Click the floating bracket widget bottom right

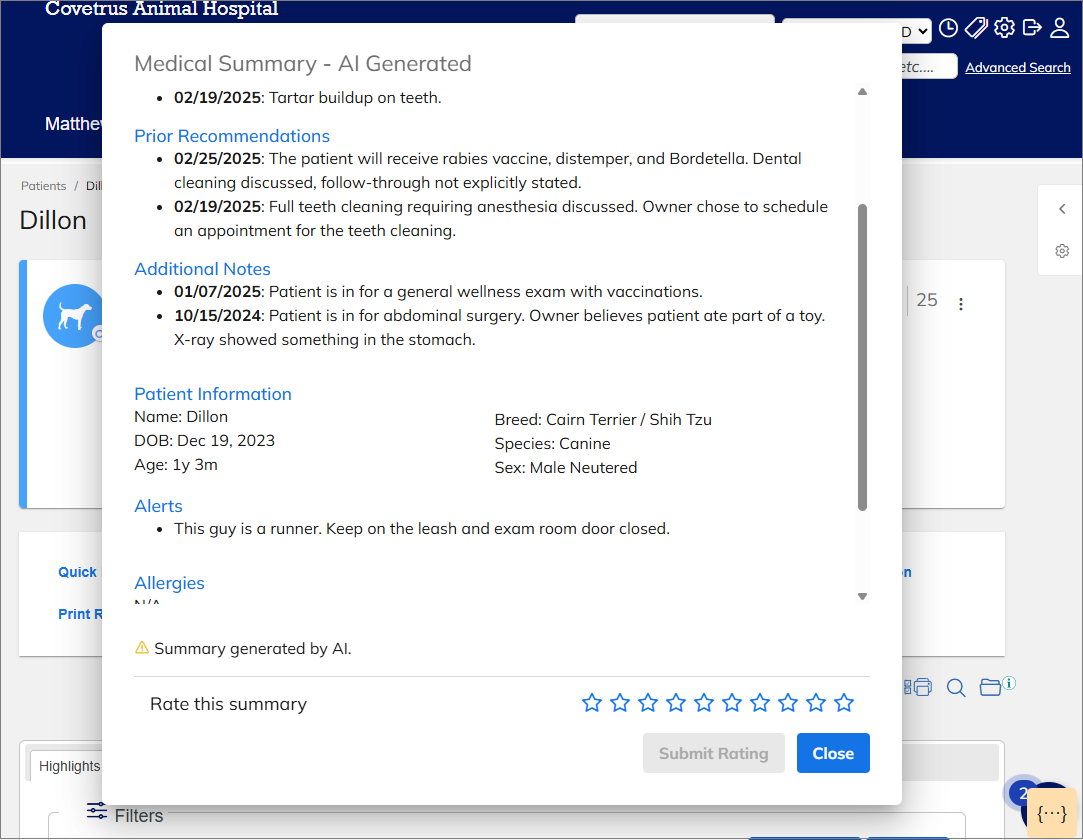click(x=1051, y=812)
